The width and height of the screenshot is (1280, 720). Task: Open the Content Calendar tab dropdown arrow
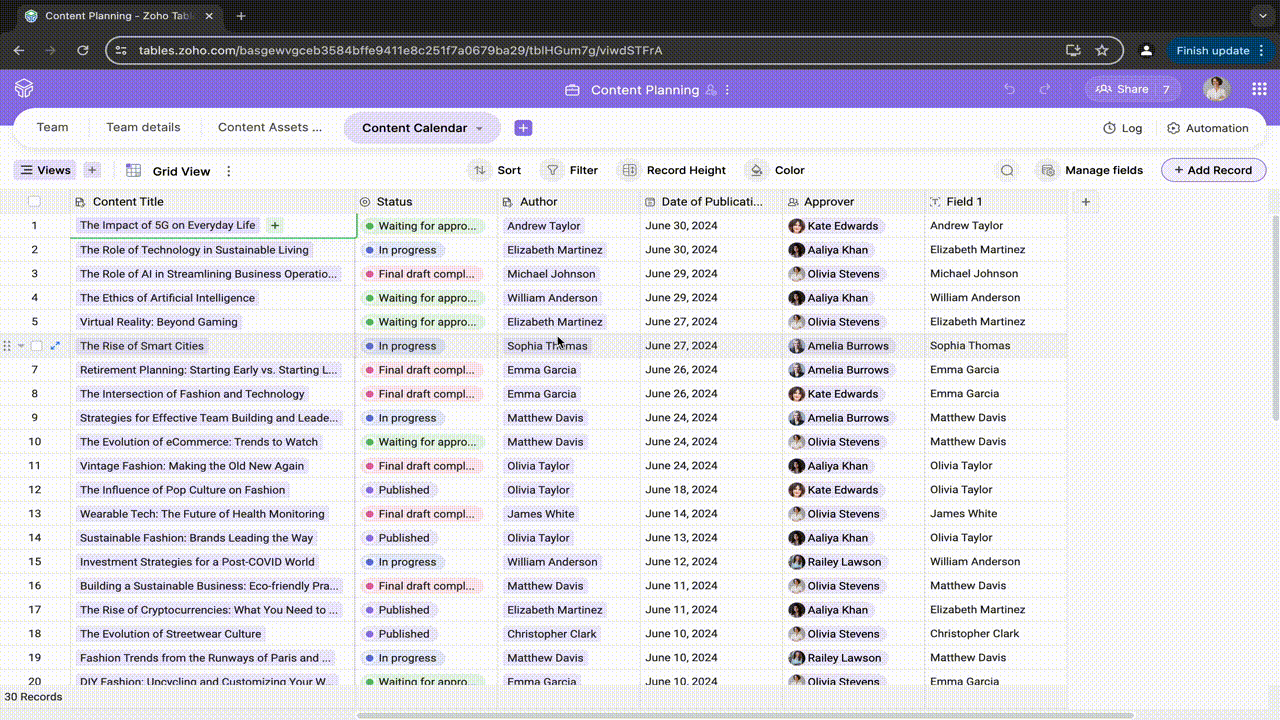coord(479,129)
